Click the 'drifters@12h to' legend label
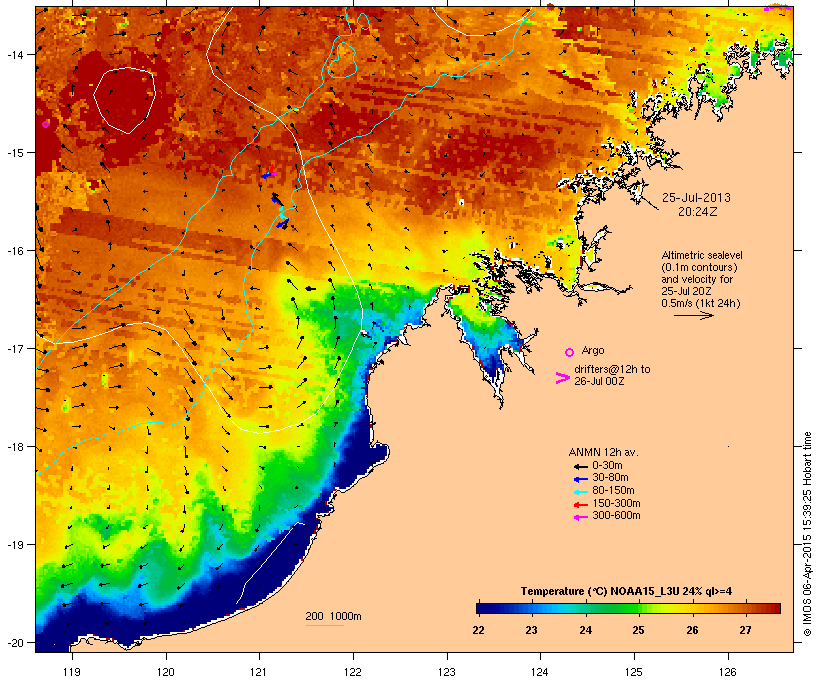This screenshot has height=680, width=820. point(612,369)
